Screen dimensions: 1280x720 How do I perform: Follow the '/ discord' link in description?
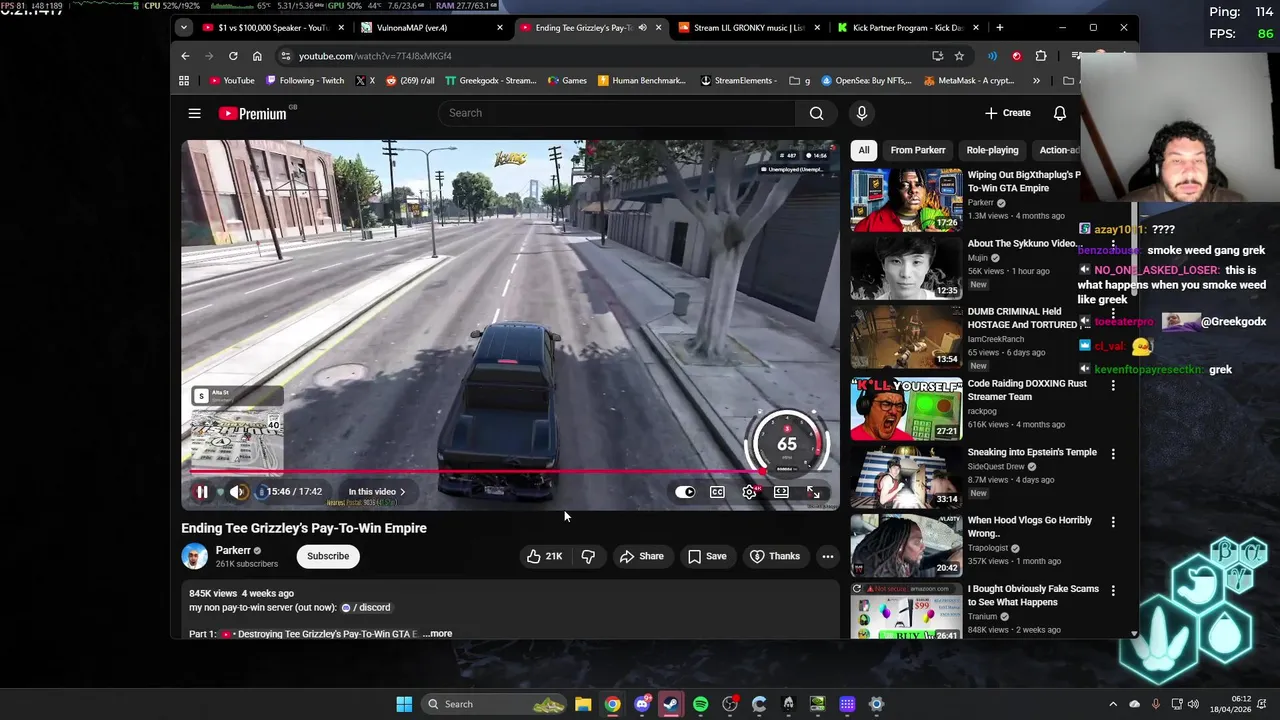pyautogui.click(x=366, y=607)
